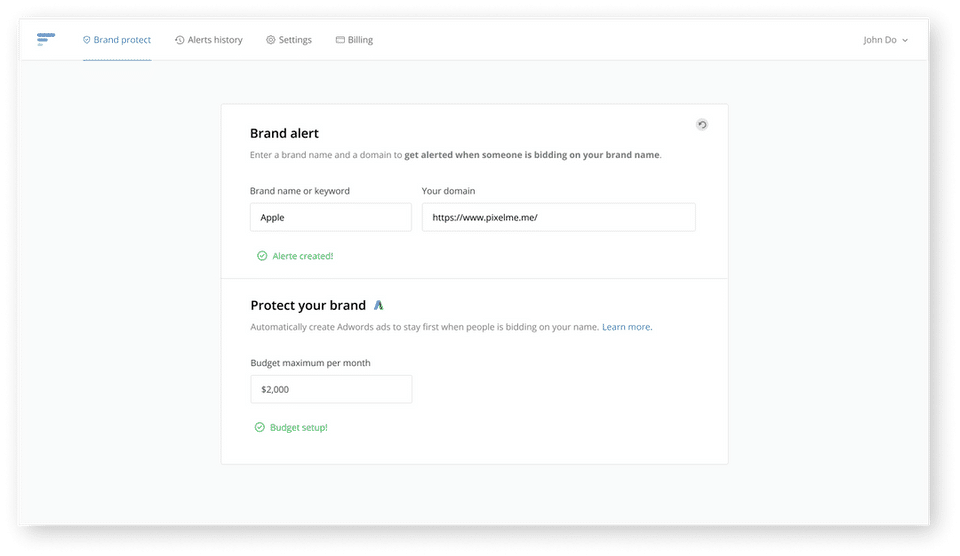
Task: Click the PixelMe logo icon
Action: tap(46, 39)
